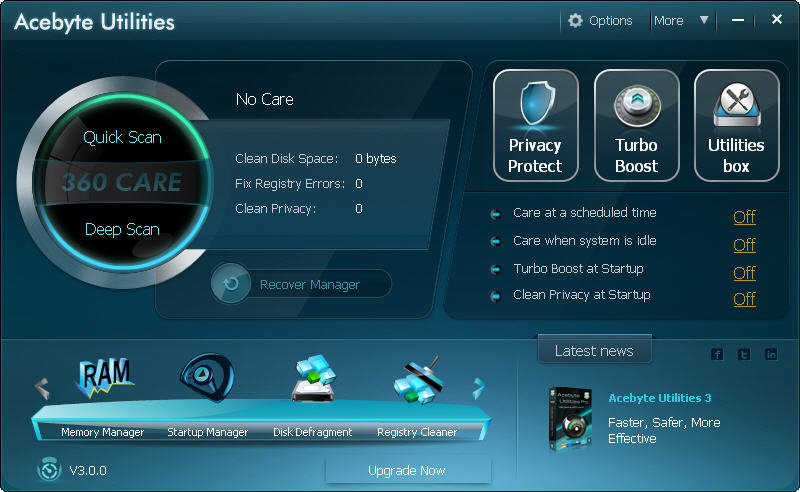
Task: Click the Options gear icon
Action: (575, 20)
